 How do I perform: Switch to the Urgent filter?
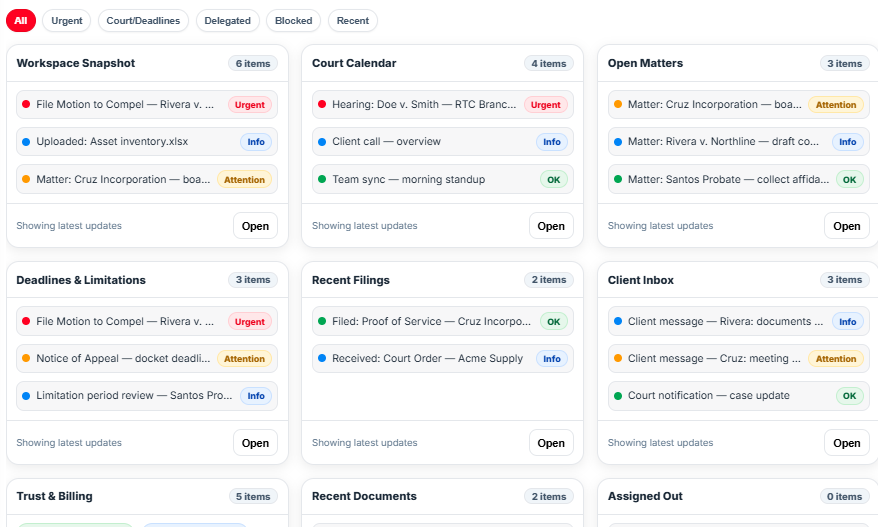[x=67, y=20]
